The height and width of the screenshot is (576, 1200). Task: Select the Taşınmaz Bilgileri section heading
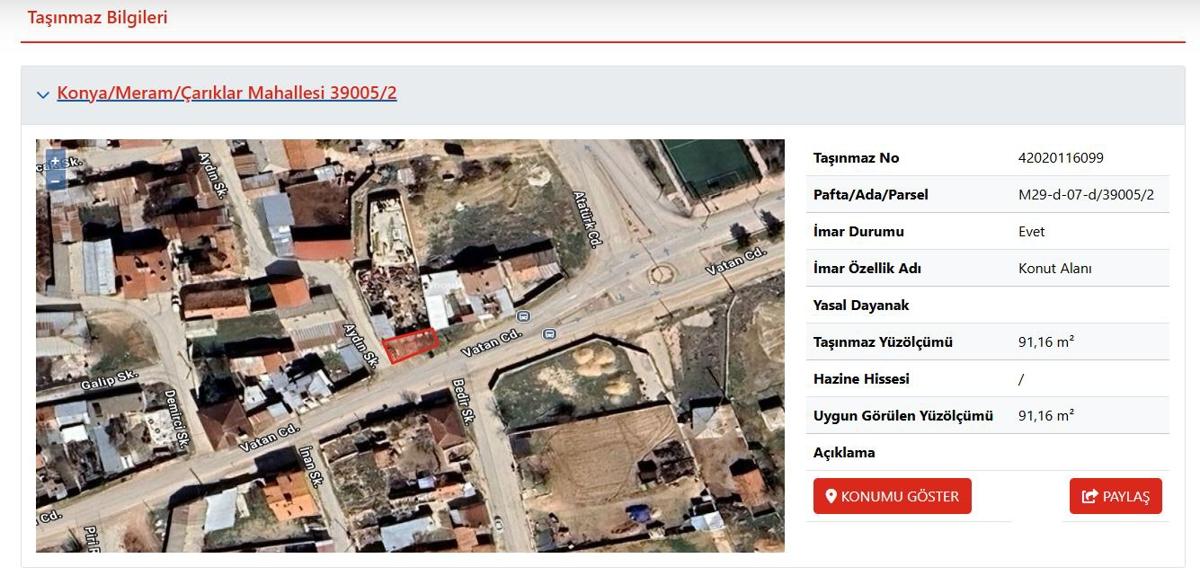pyautogui.click(x=97, y=18)
